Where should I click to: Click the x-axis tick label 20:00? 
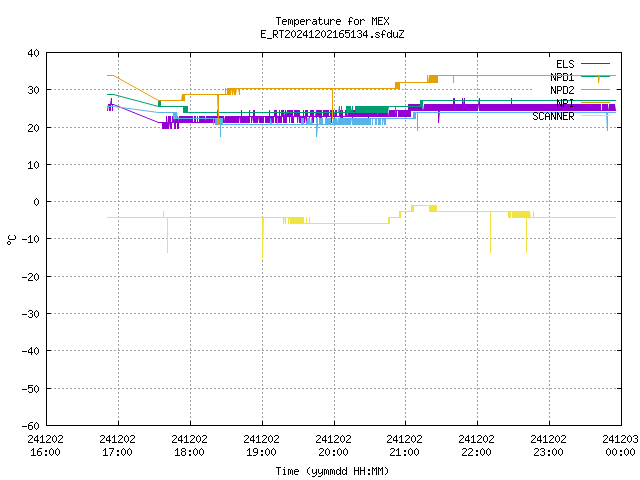[x=333, y=452]
